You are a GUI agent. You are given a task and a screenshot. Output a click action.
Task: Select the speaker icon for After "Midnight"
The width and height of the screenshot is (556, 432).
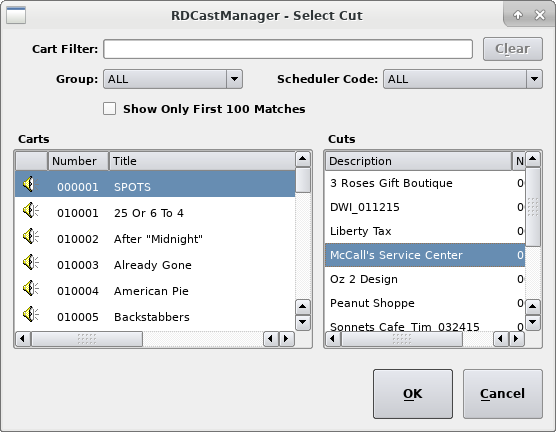coord(31,236)
